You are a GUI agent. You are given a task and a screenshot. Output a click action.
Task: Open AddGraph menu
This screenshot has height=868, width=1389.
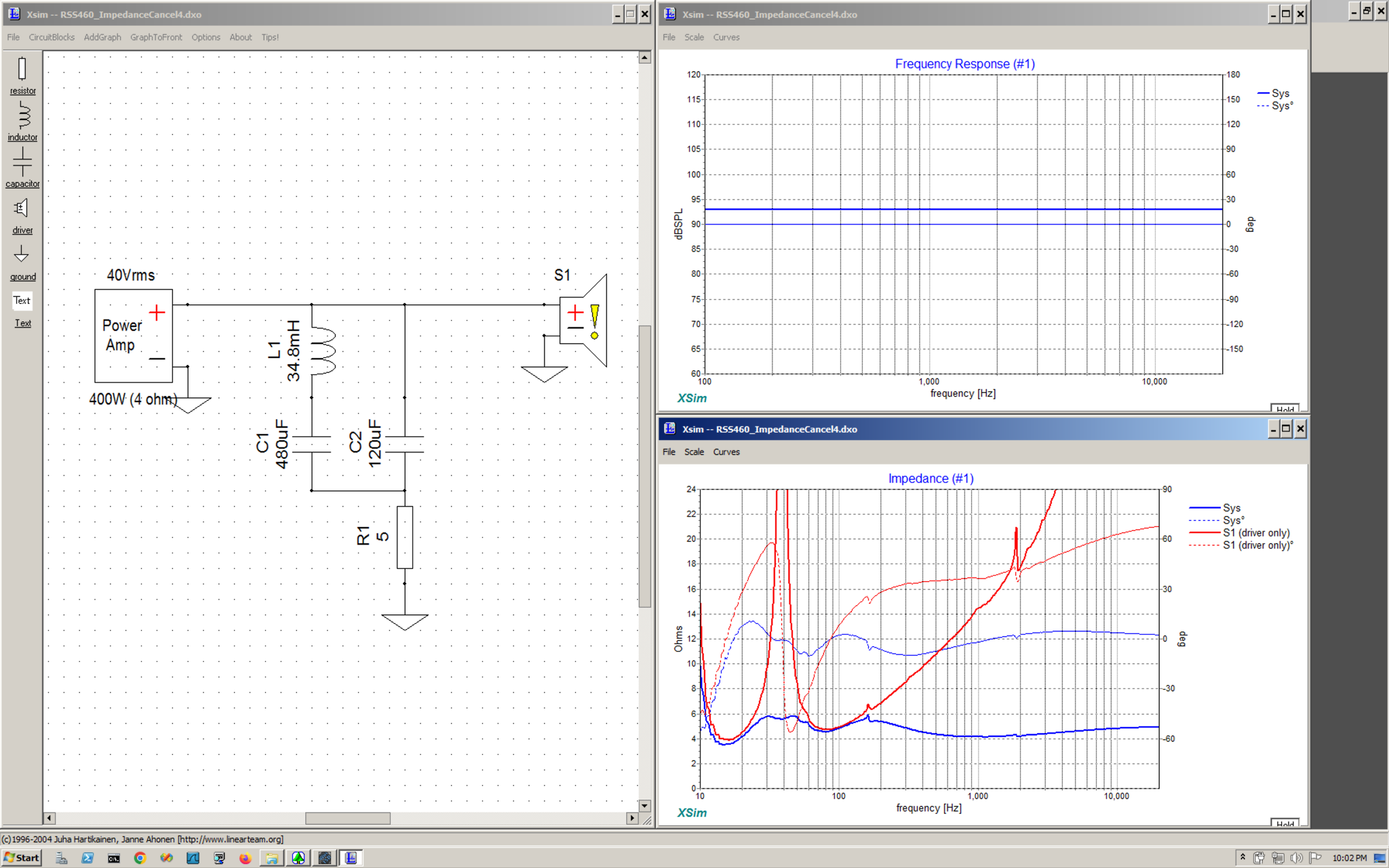point(102,37)
